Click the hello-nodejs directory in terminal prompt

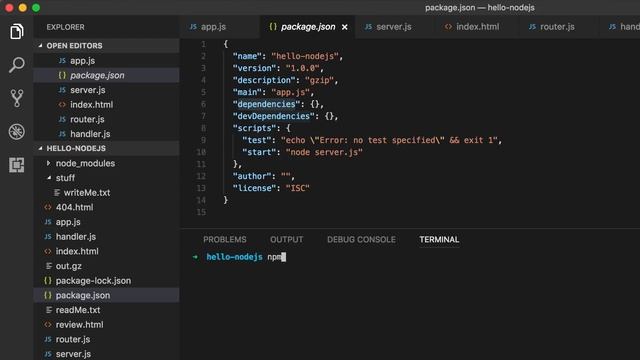pos(234,257)
